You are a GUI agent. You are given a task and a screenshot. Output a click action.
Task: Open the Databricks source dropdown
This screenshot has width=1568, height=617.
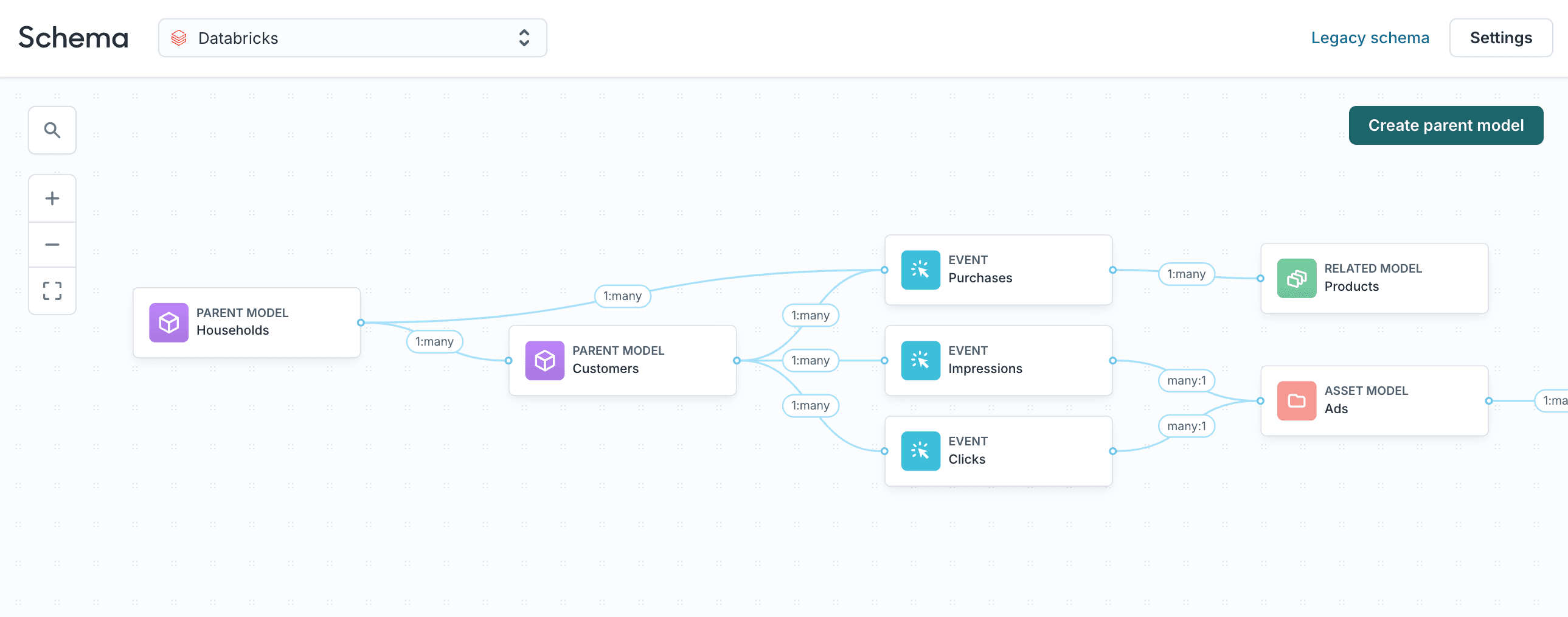[x=352, y=38]
